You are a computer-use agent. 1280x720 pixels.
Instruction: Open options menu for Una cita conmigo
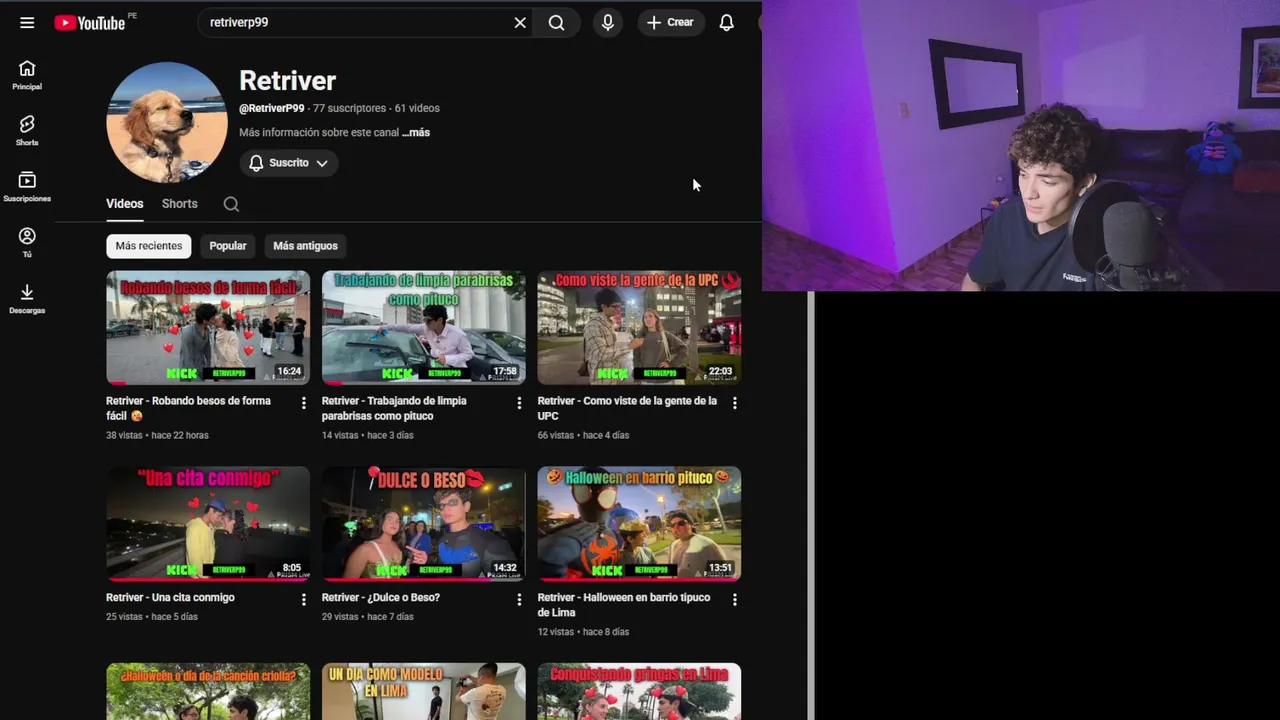[304, 600]
